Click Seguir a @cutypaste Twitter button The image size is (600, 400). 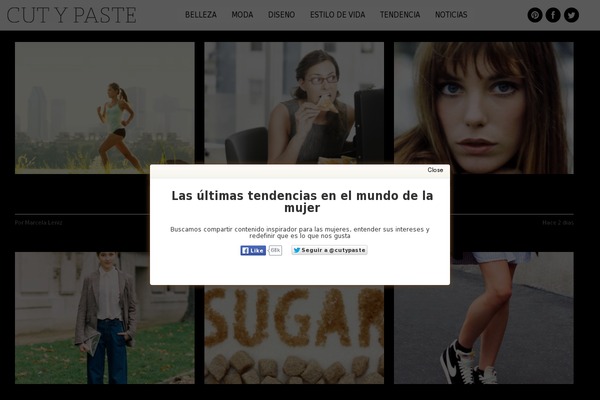[329, 250]
